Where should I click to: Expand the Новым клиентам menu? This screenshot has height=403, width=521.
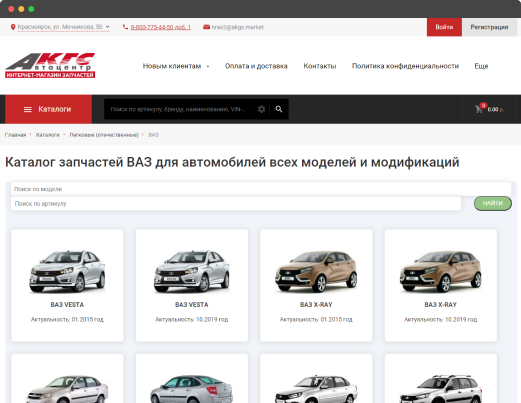point(176,66)
